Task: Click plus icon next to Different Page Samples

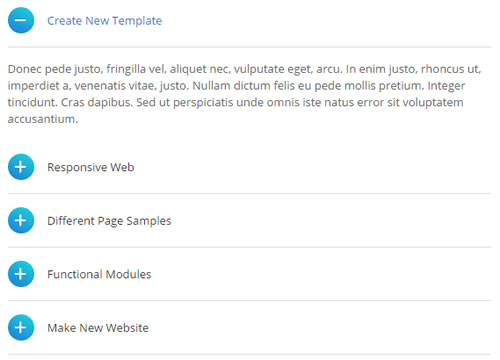Action: pyautogui.click(x=21, y=220)
